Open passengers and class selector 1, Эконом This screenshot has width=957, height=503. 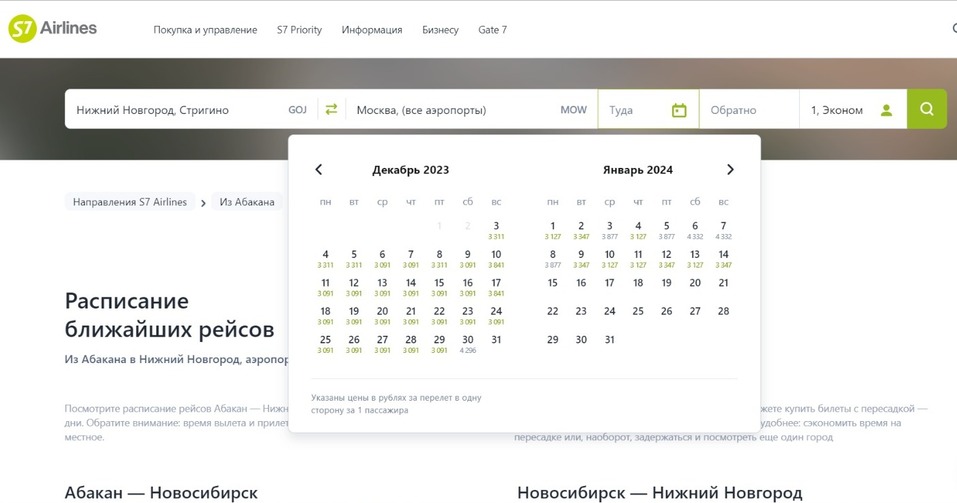point(837,110)
